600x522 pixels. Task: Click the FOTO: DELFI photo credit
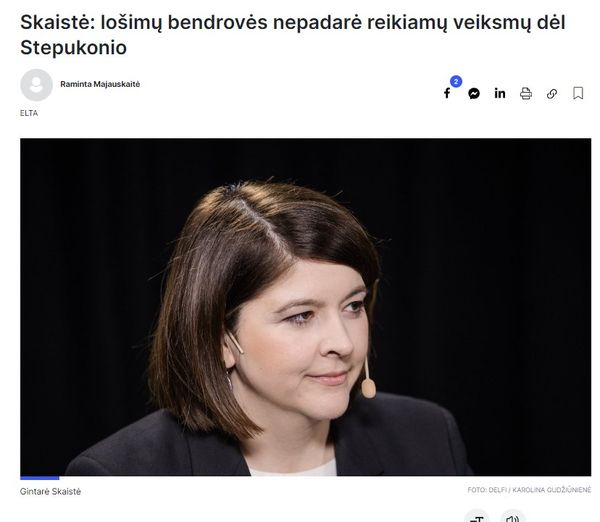(486, 490)
